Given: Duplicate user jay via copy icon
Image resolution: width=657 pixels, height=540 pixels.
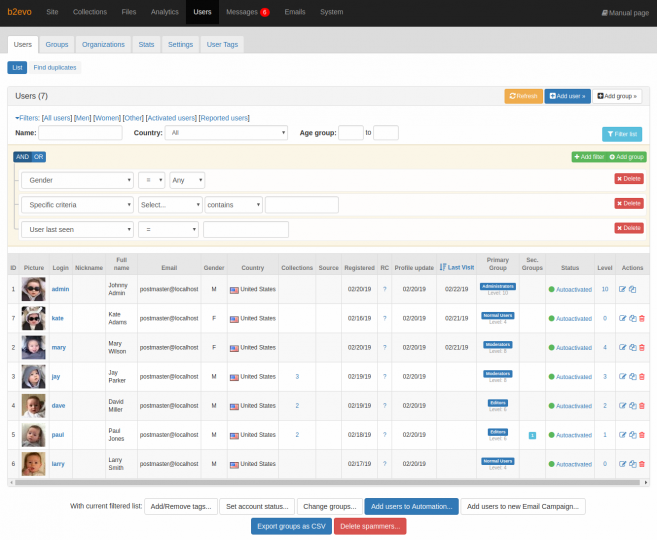Looking at the screenshot, I should (x=632, y=377).
